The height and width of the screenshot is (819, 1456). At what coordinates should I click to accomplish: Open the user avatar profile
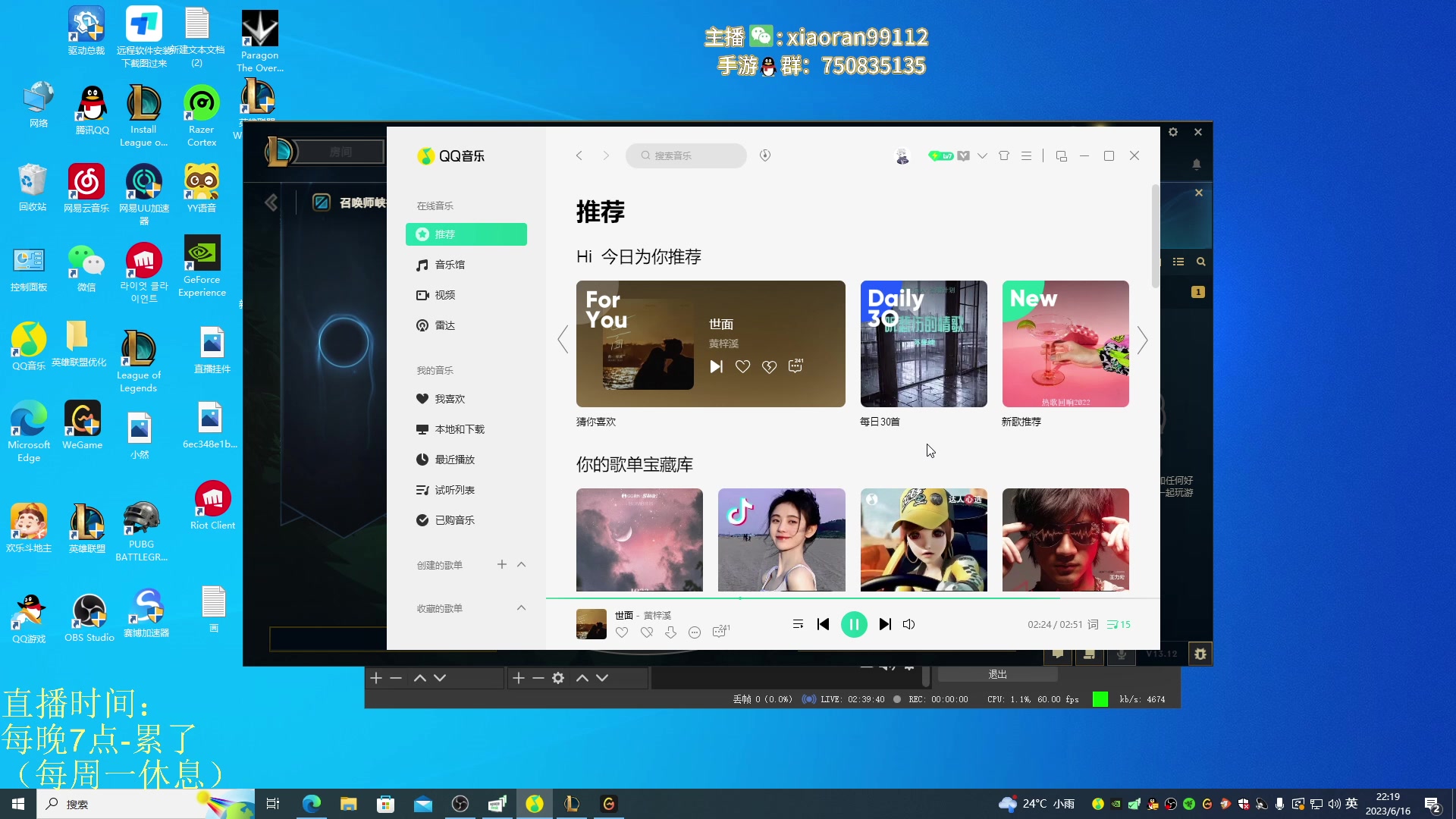click(902, 156)
